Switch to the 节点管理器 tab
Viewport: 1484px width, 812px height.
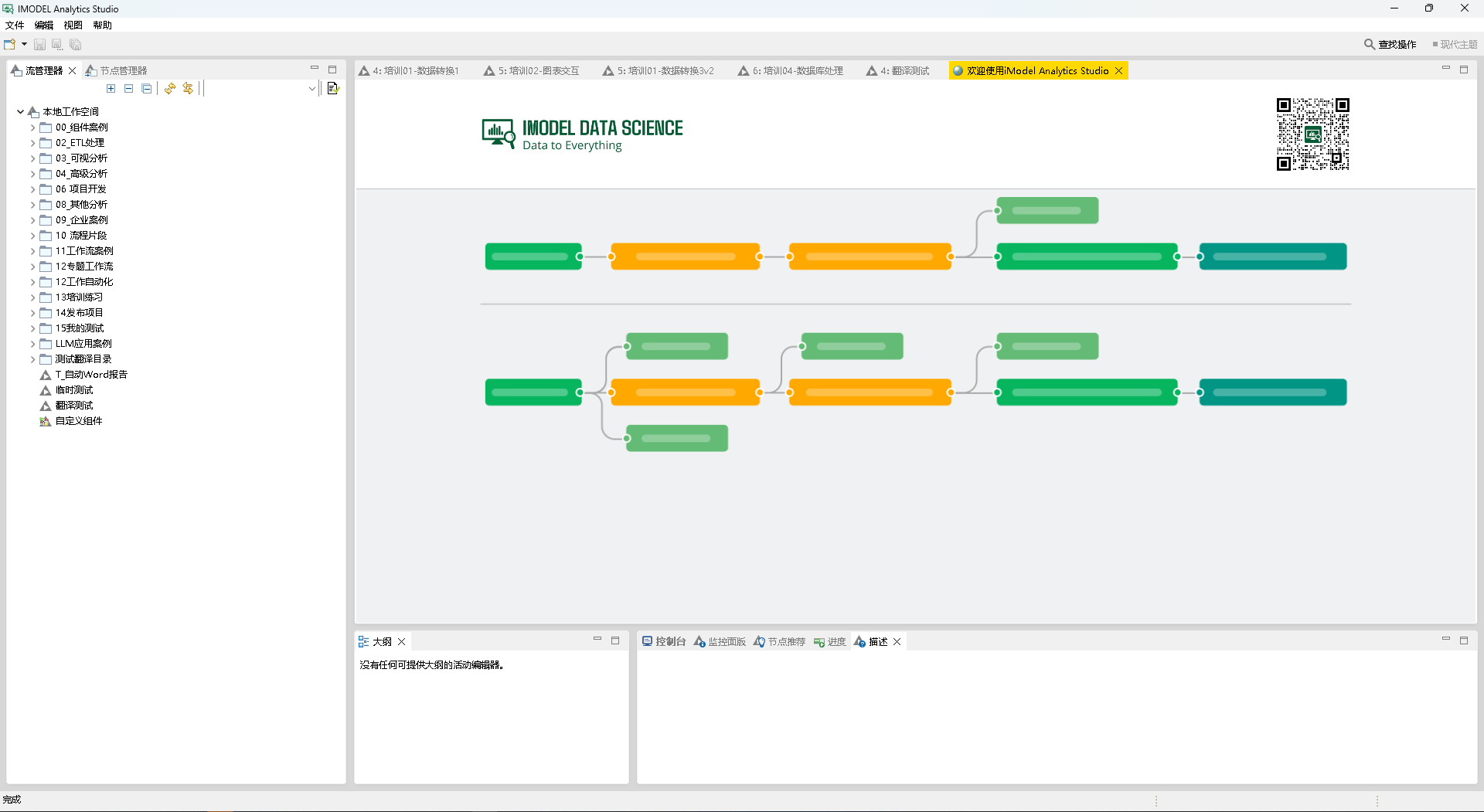coord(116,71)
